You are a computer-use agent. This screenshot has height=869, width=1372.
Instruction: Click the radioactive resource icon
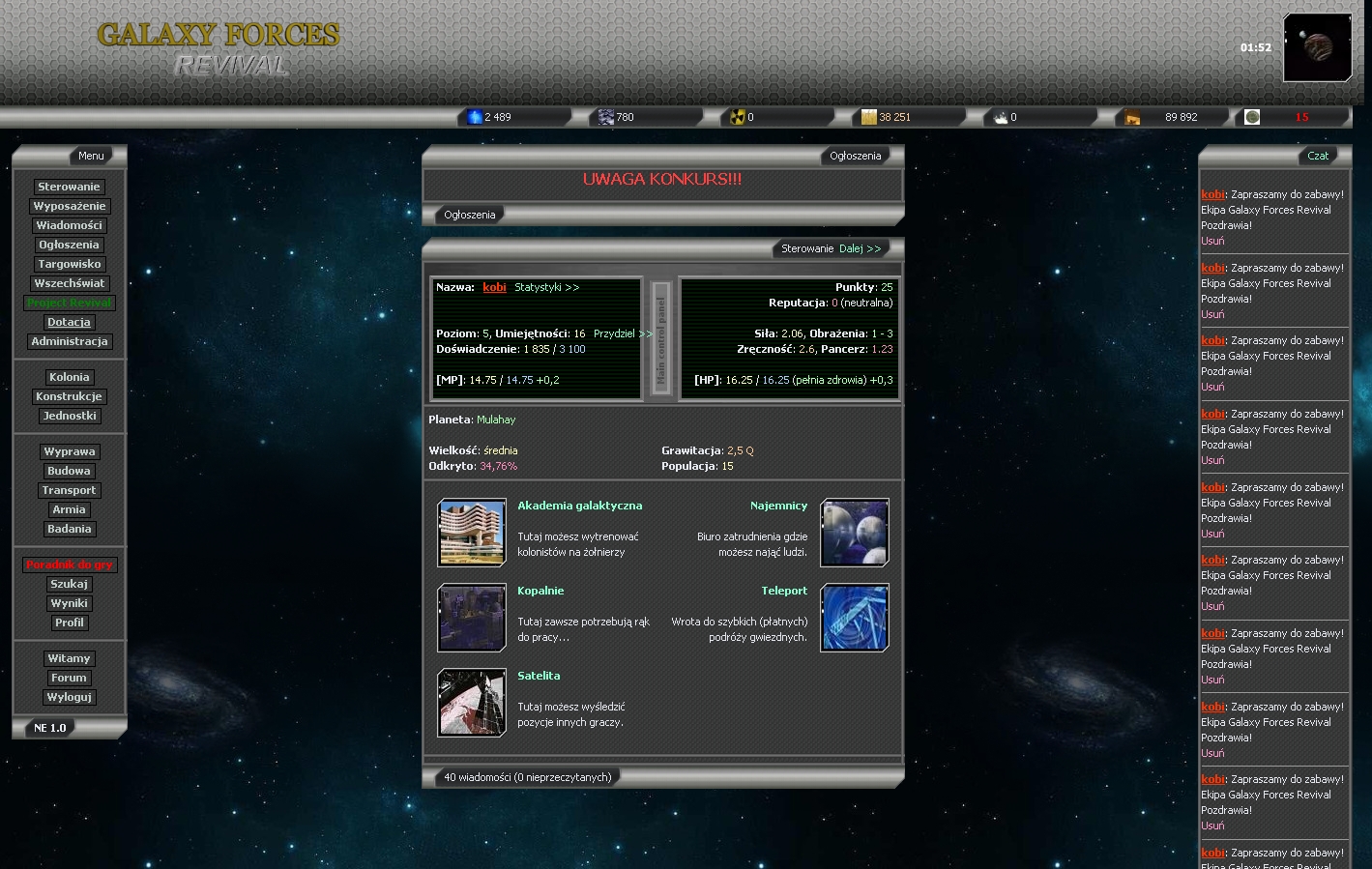[x=739, y=117]
